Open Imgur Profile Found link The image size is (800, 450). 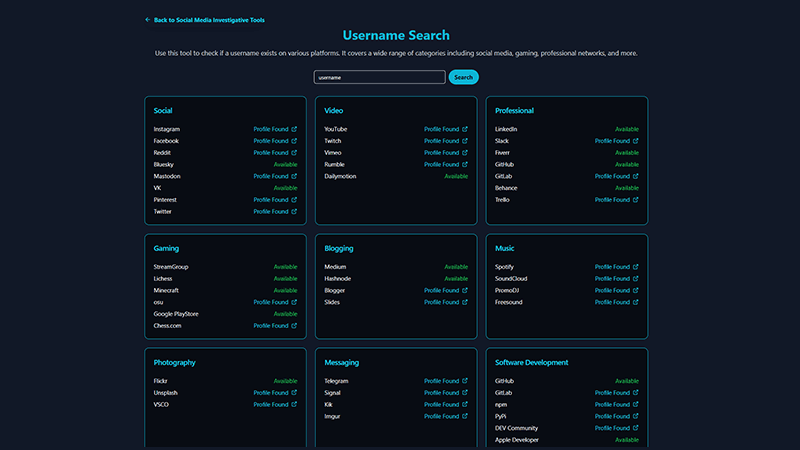tap(445, 416)
